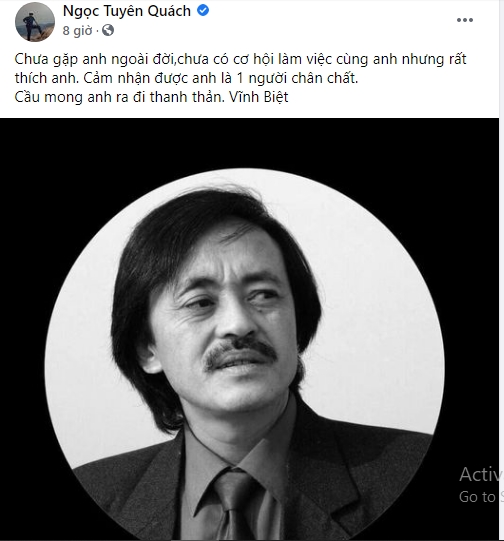Click the blue verified badge

tap(203, 11)
